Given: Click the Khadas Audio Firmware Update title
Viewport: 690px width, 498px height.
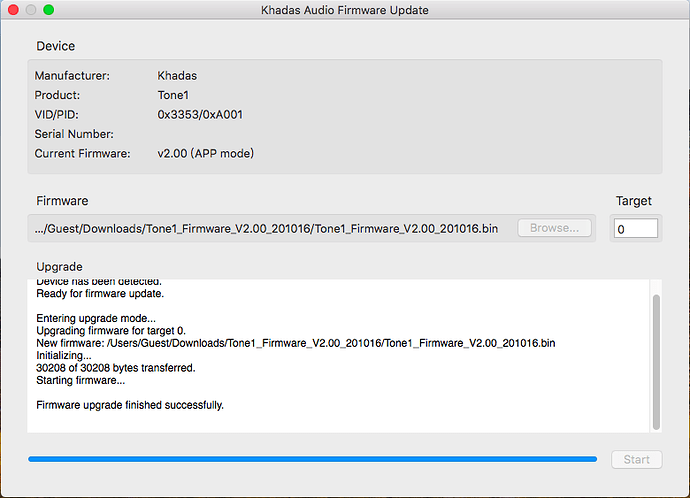Looking at the screenshot, I should [x=344, y=10].
